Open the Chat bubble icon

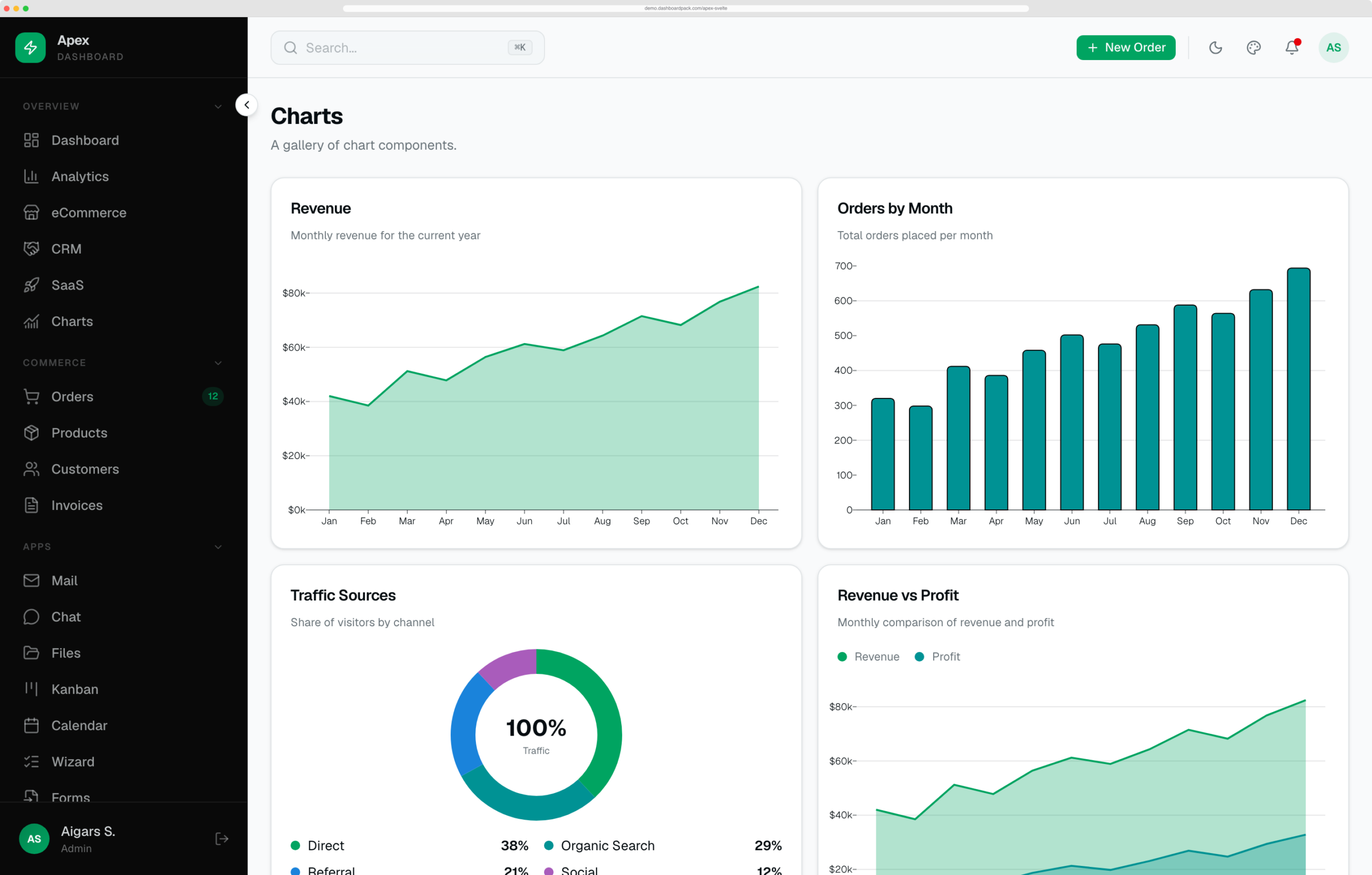[x=31, y=617]
